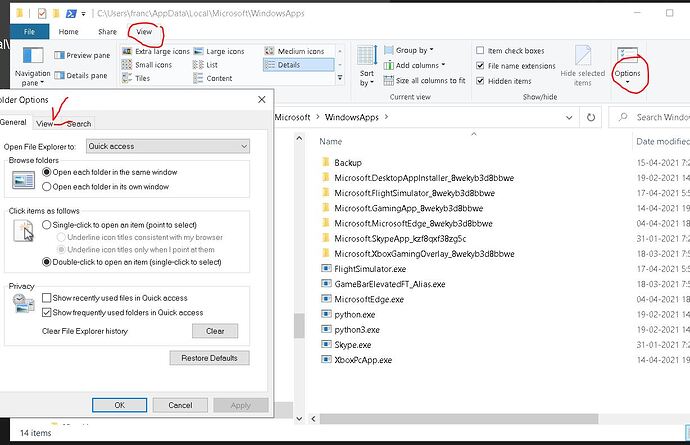Toggle Hidden items checkbox
The width and height of the screenshot is (690, 445).
pos(480,81)
